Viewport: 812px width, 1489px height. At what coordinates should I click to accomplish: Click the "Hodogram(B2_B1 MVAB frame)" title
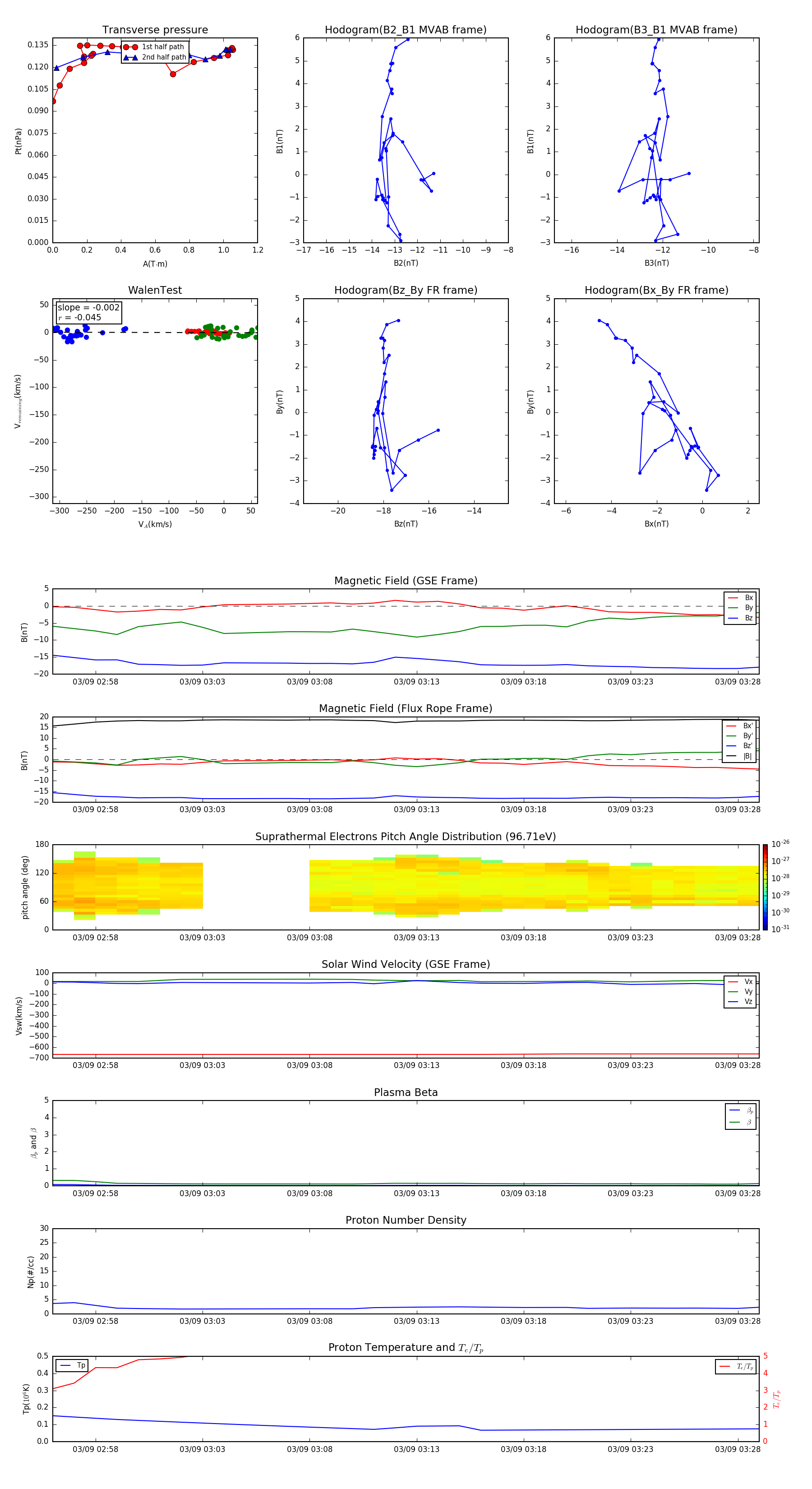(406, 30)
